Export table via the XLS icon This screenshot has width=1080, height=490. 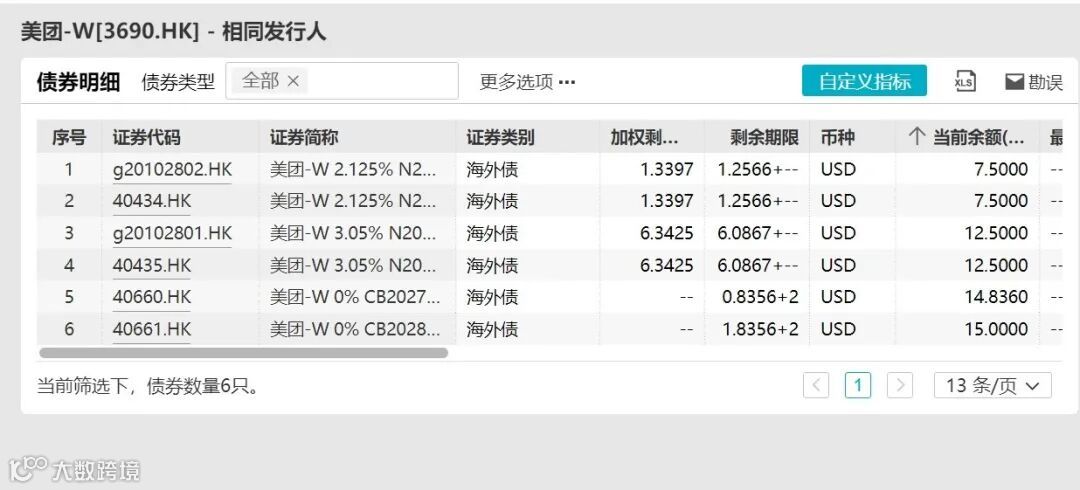(965, 81)
